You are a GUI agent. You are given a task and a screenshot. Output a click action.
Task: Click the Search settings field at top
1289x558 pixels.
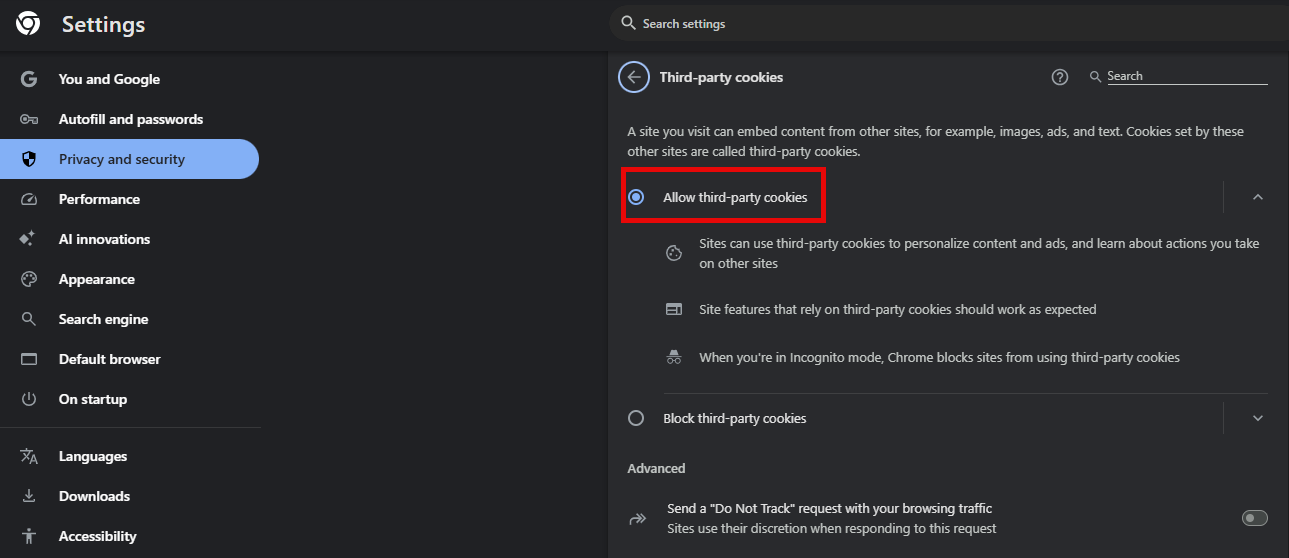click(x=948, y=23)
